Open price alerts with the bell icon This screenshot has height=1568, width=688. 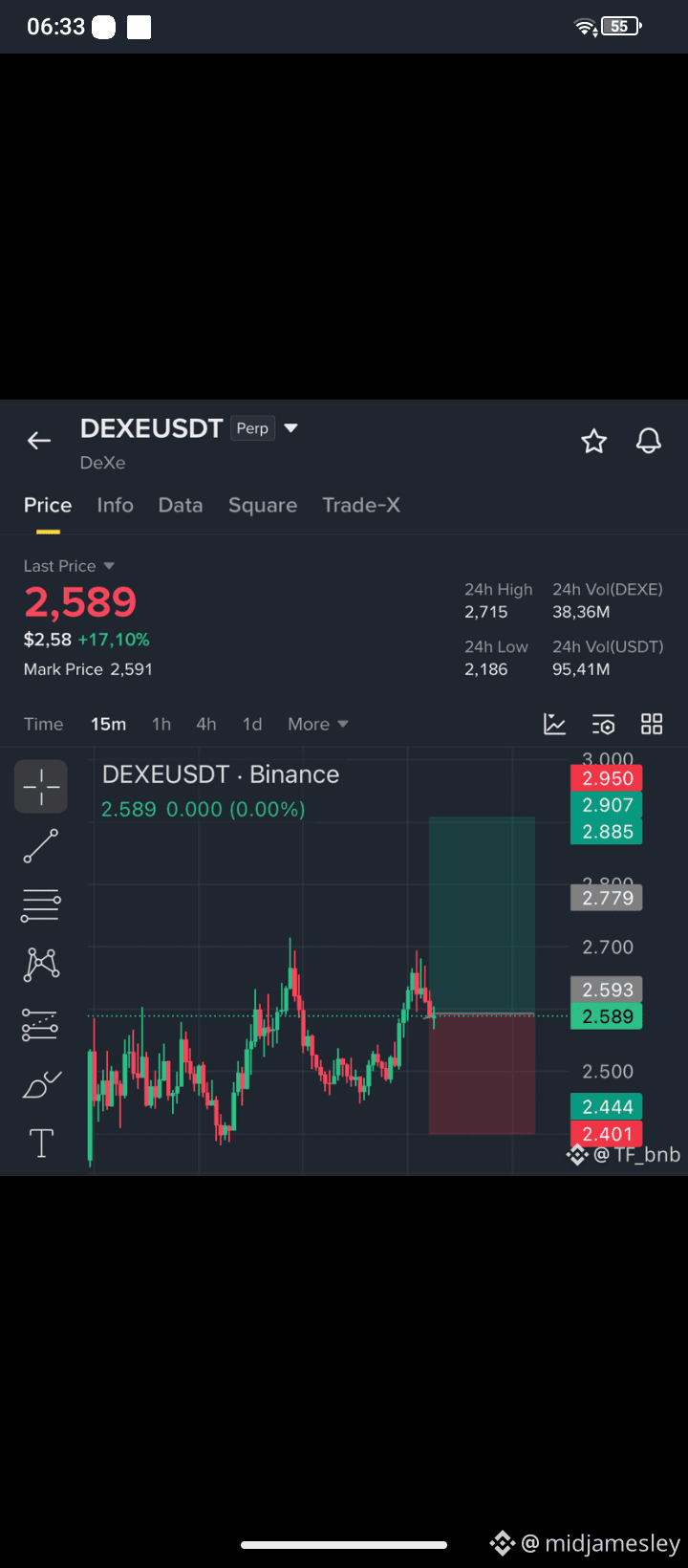[649, 441]
